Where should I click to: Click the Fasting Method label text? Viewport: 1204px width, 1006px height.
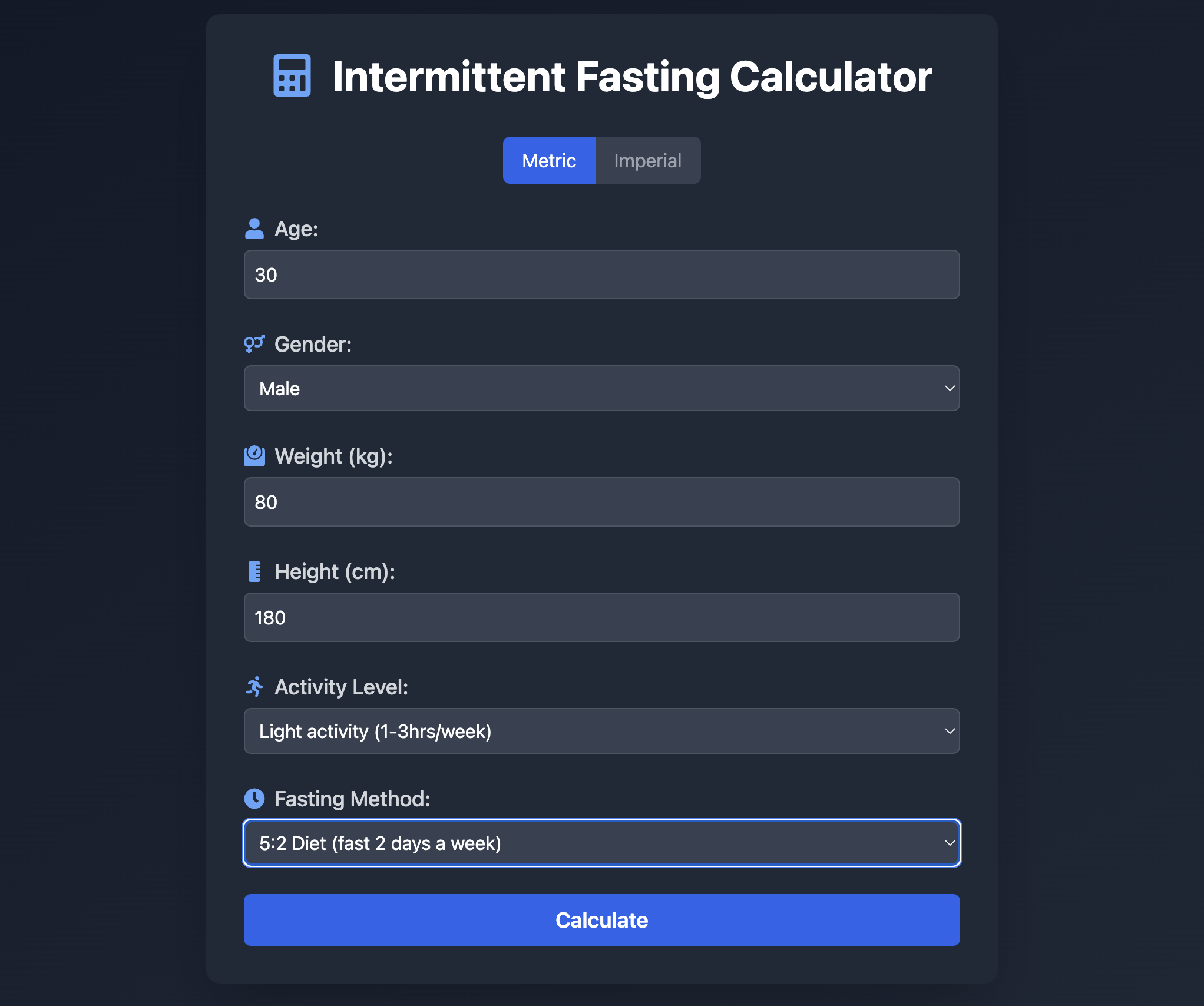coord(352,799)
